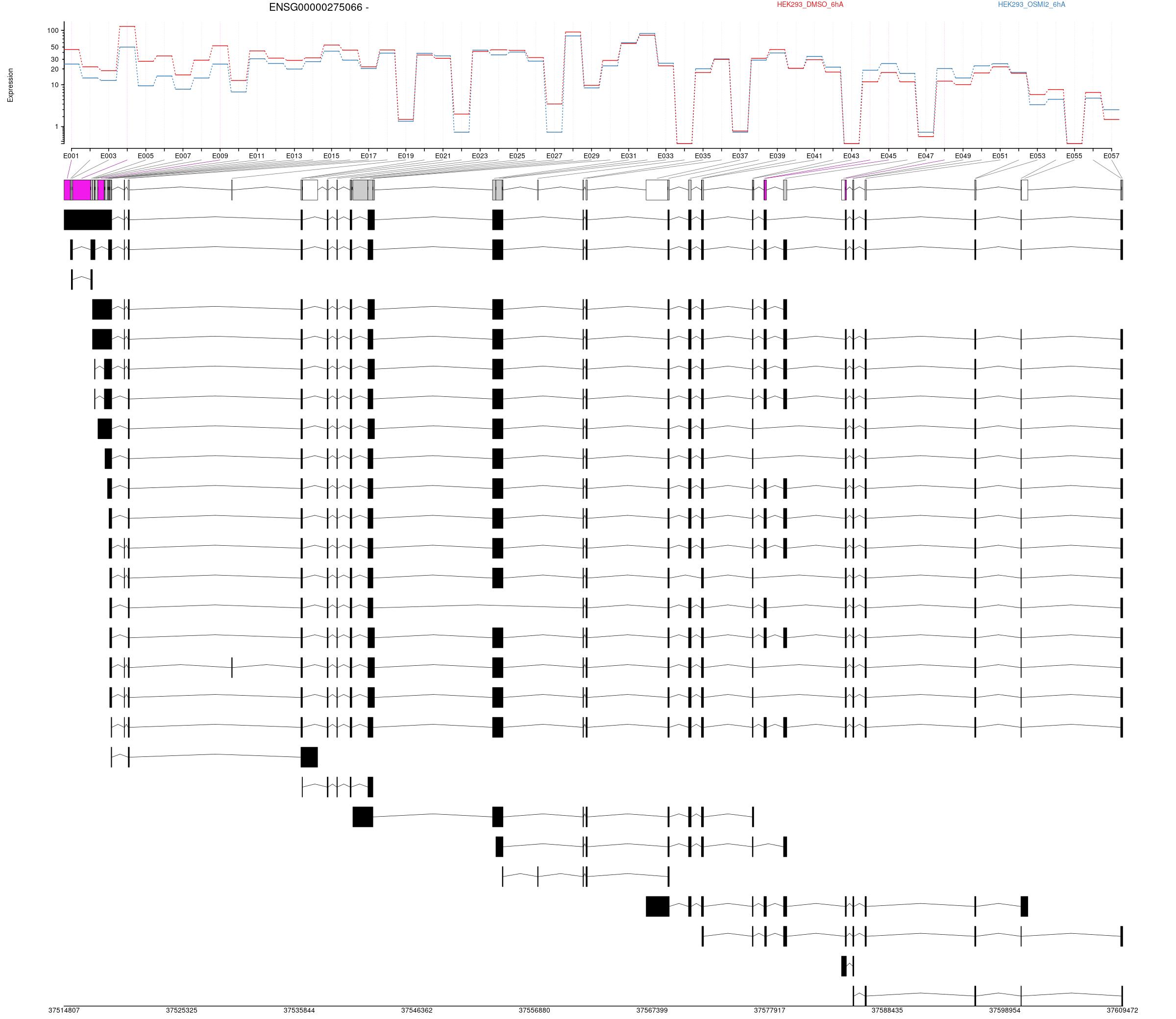Screen dimensions: 1176x1019
Task: Click genomic coordinate 37588435
Action: coord(887,1011)
